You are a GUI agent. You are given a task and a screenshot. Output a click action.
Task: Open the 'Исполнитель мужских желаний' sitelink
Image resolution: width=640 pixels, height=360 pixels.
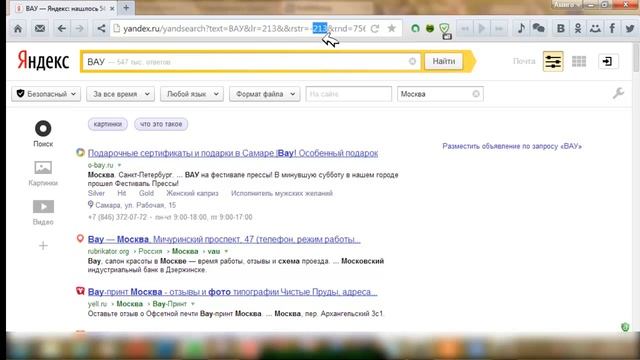pyautogui.click(x=282, y=193)
